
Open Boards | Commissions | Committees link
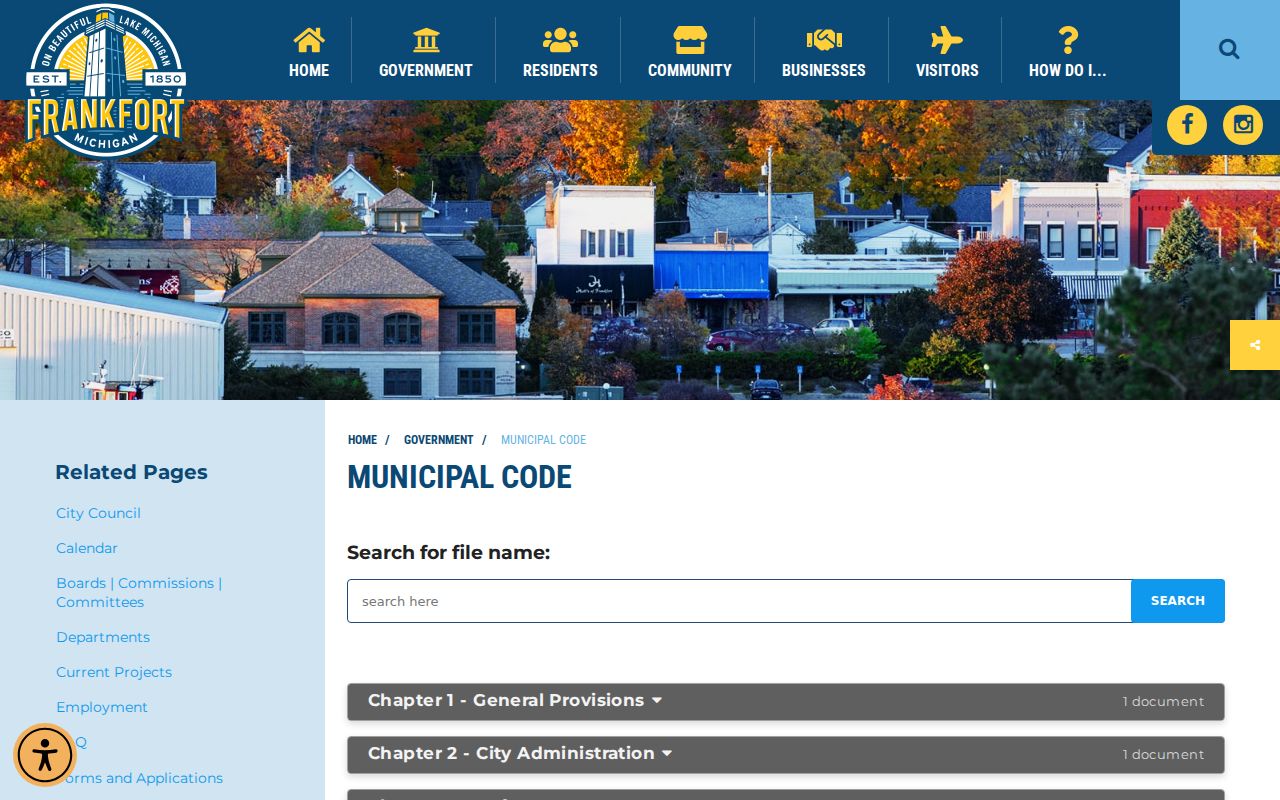pyautogui.click(x=139, y=593)
